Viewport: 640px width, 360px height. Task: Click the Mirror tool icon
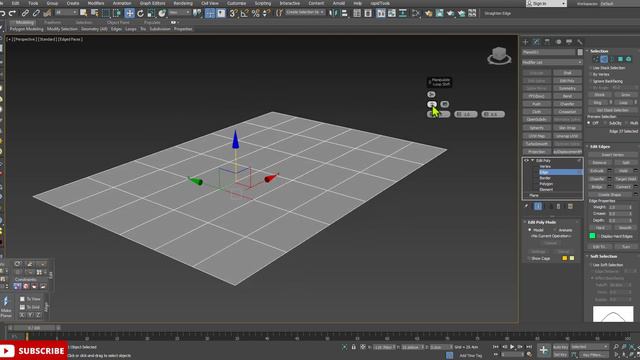click(x=334, y=13)
